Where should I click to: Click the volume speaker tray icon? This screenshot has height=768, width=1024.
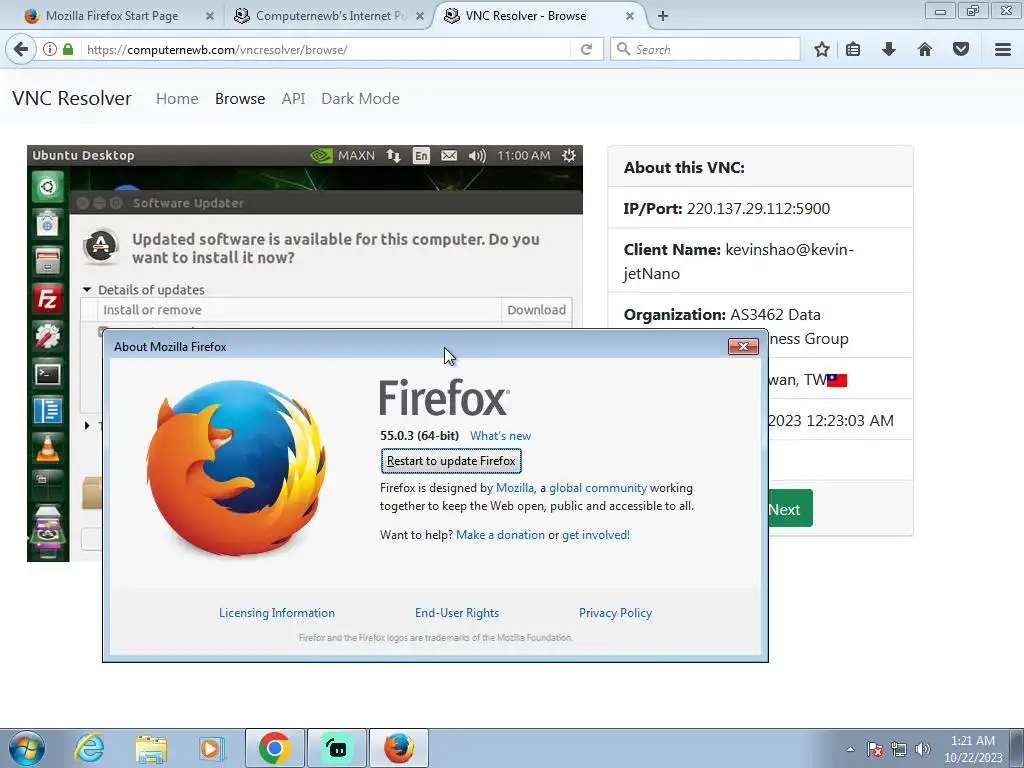click(x=923, y=749)
